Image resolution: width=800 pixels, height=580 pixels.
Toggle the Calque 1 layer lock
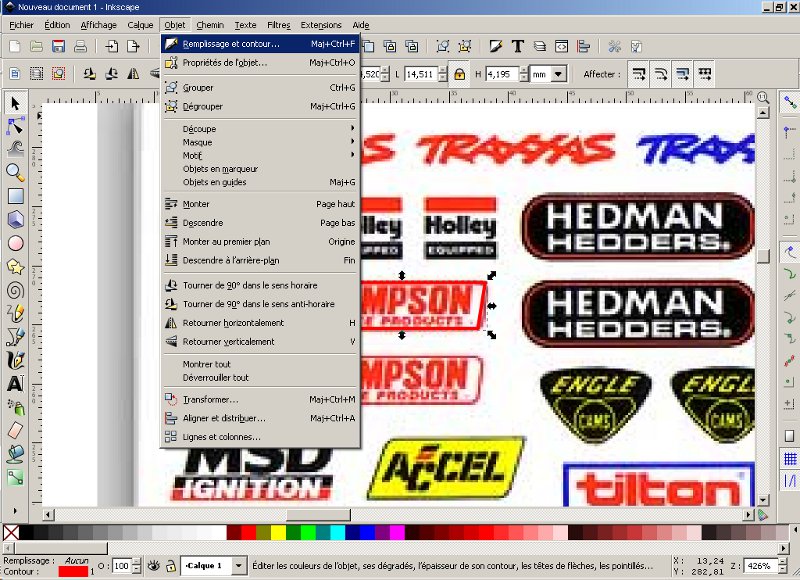(171, 565)
